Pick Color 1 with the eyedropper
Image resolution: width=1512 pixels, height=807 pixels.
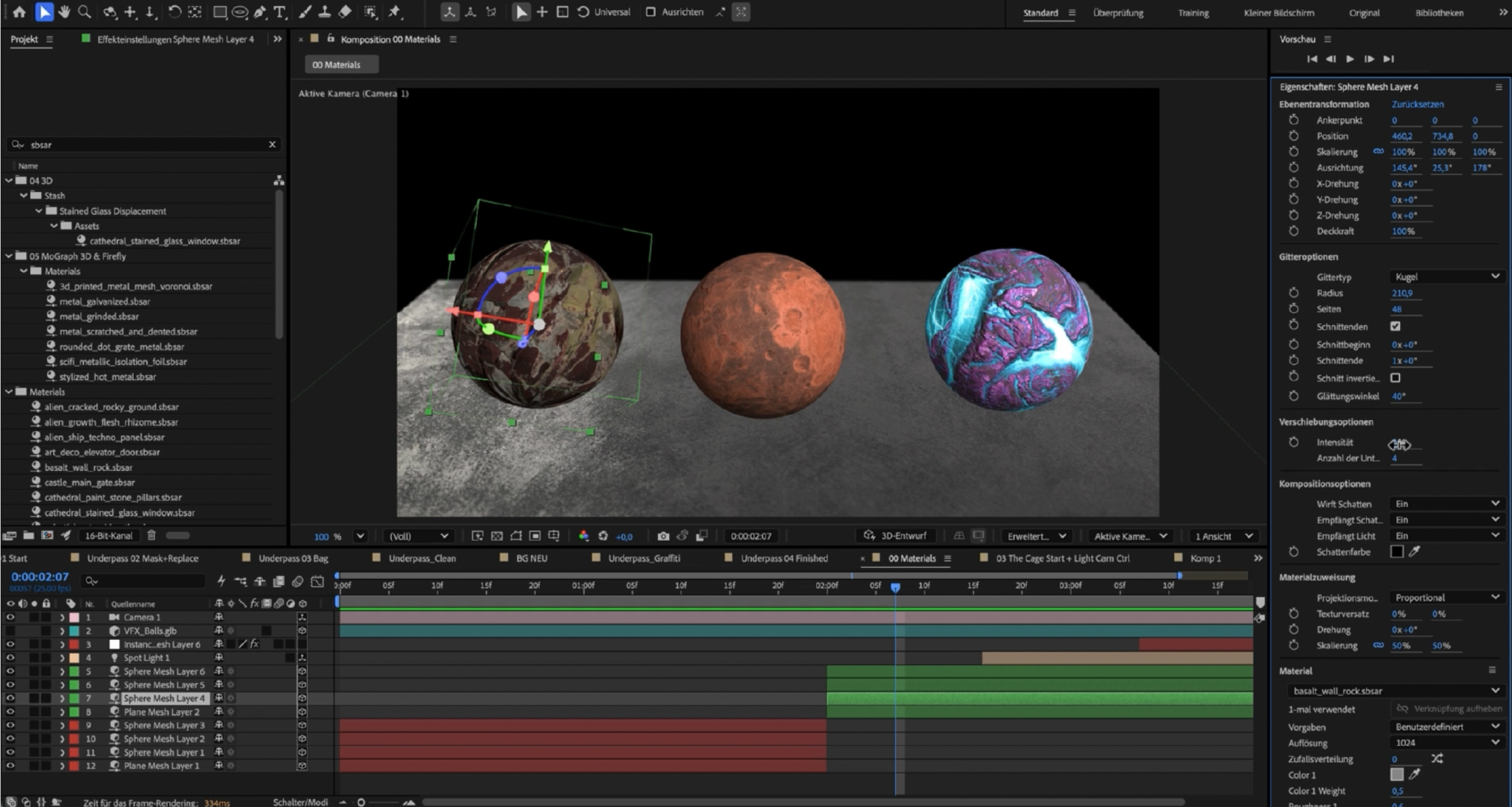1415,774
